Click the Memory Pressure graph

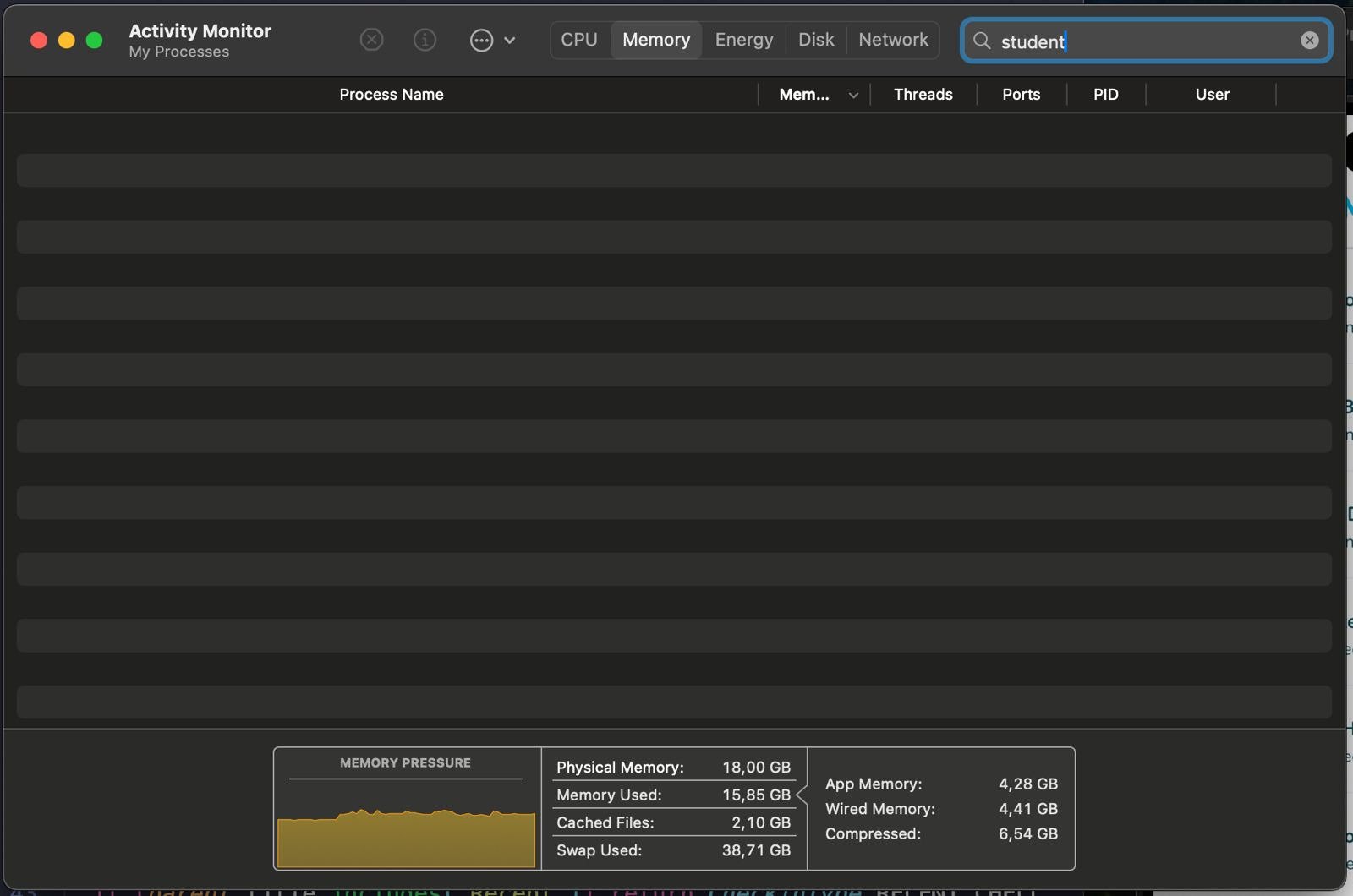click(x=406, y=837)
